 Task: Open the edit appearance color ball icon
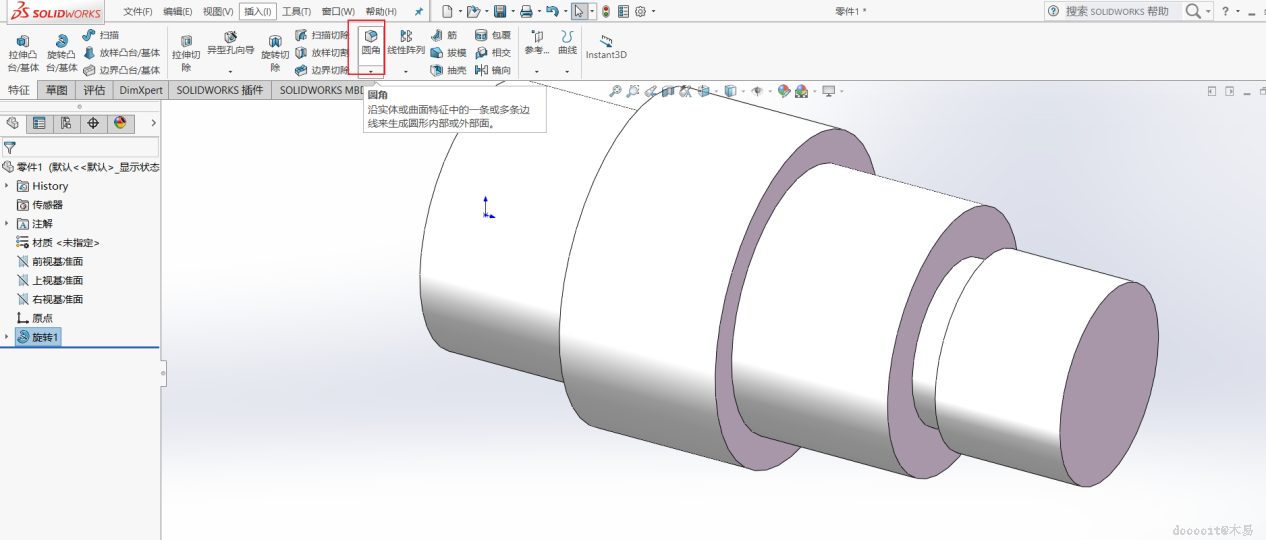coord(784,91)
